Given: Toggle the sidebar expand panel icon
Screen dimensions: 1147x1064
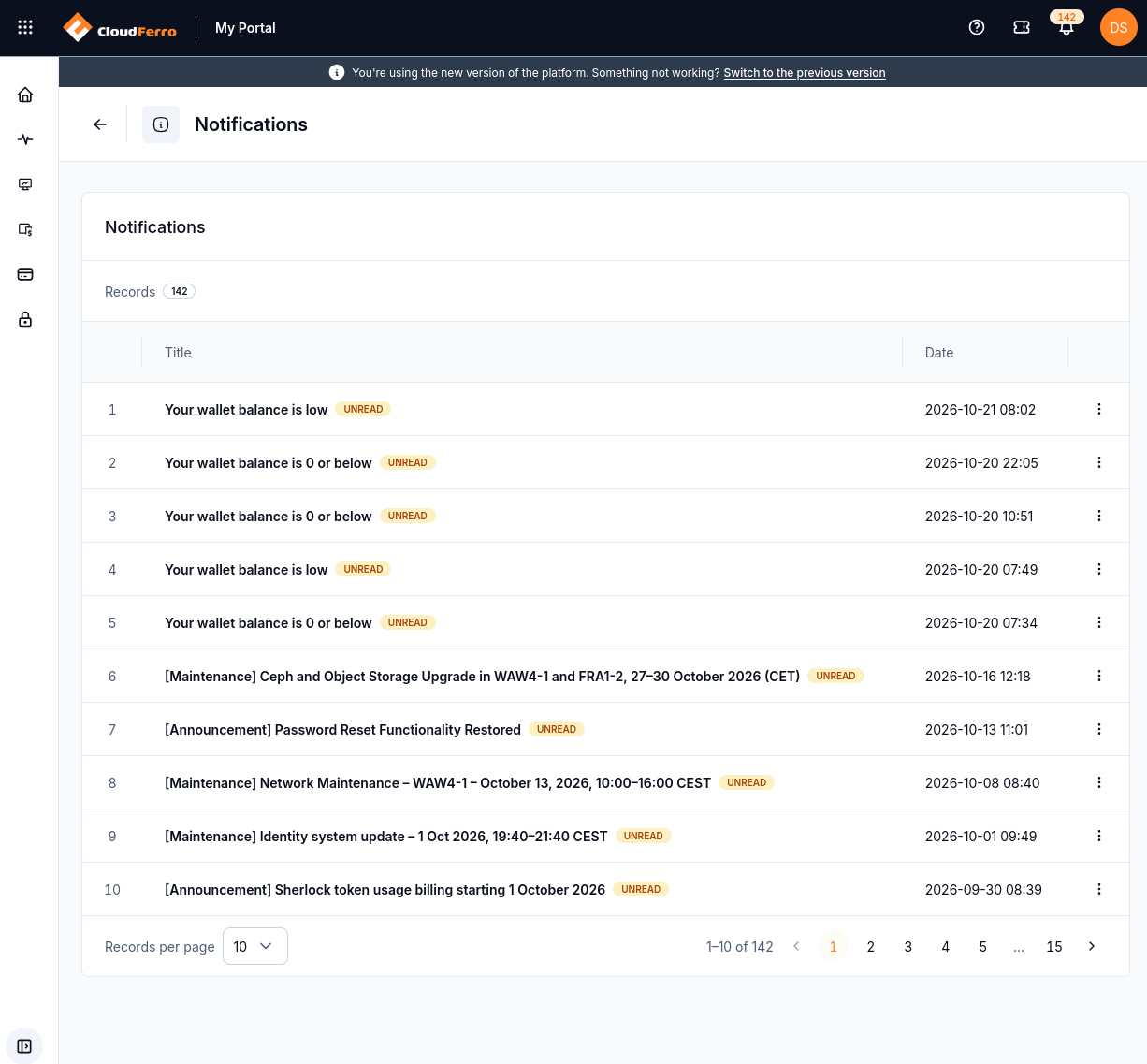Looking at the screenshot, I should [24, 1046].
